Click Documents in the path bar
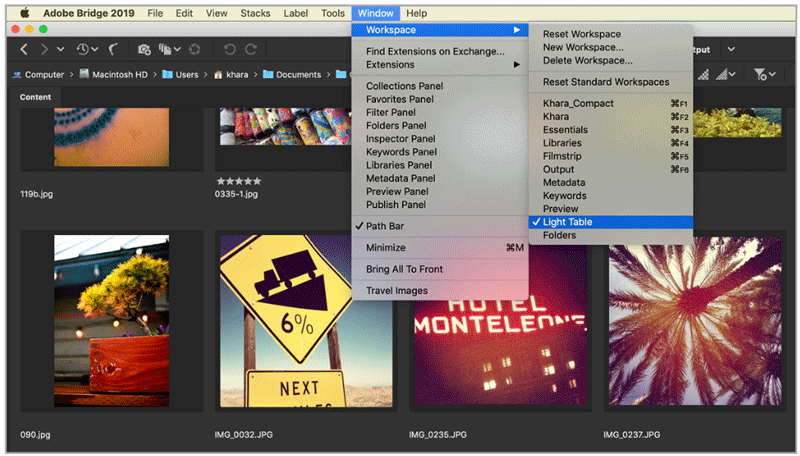The width and height of the screenshot is (800, 456). click(x=292, y=74)
